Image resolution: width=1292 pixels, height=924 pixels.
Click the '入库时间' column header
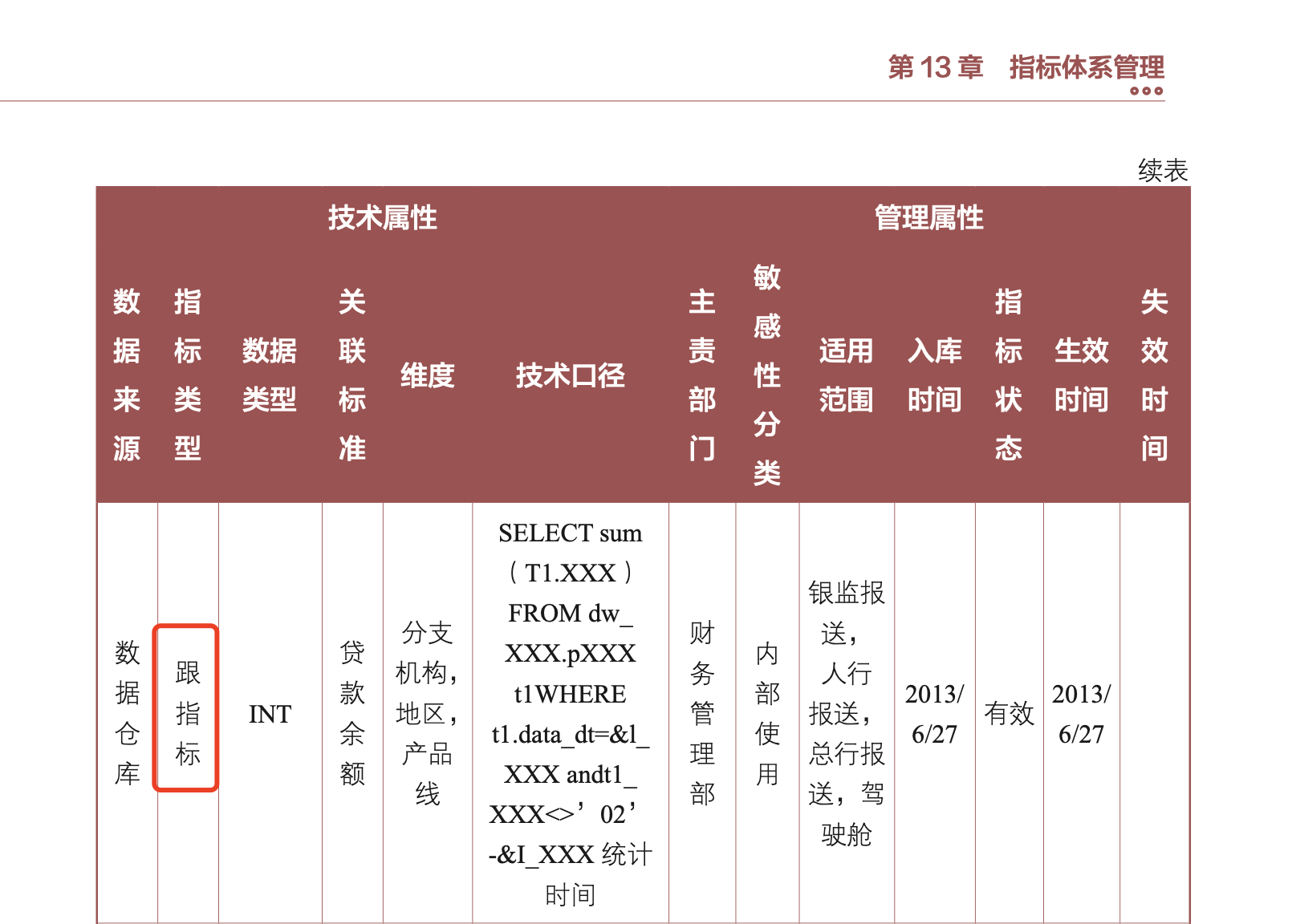click(934, 375)
